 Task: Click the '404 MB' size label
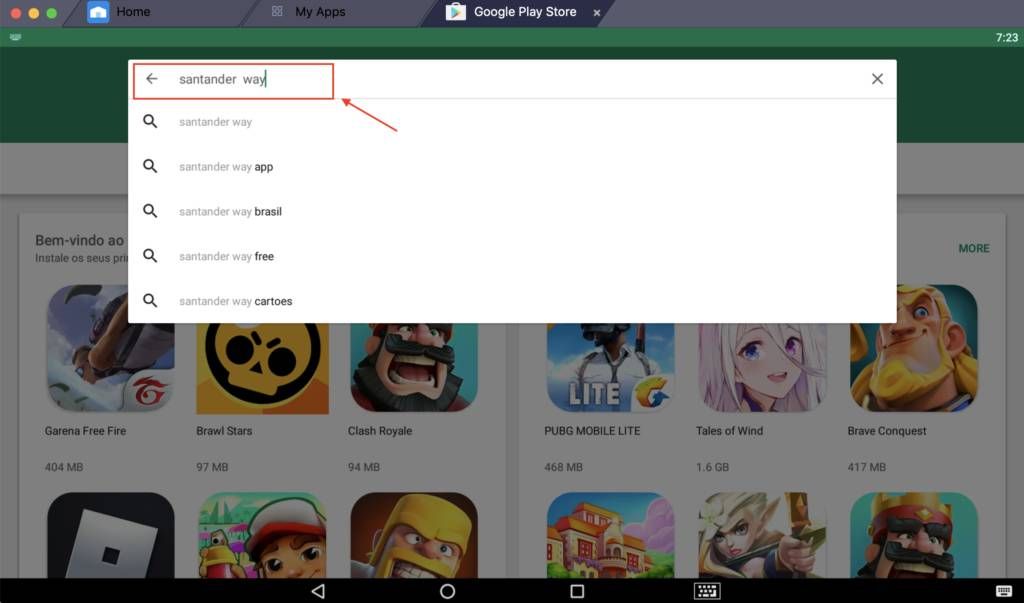pyautogui.click(x=64, y=467)
